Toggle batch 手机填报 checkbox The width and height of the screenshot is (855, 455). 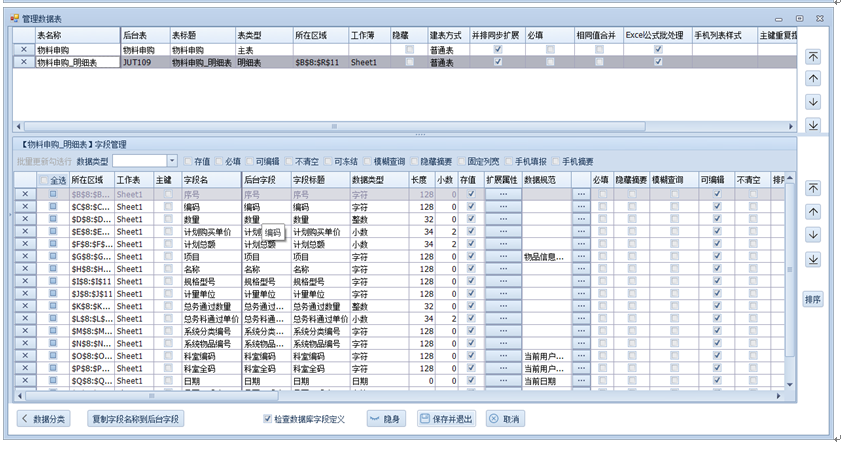pos(509,161)
